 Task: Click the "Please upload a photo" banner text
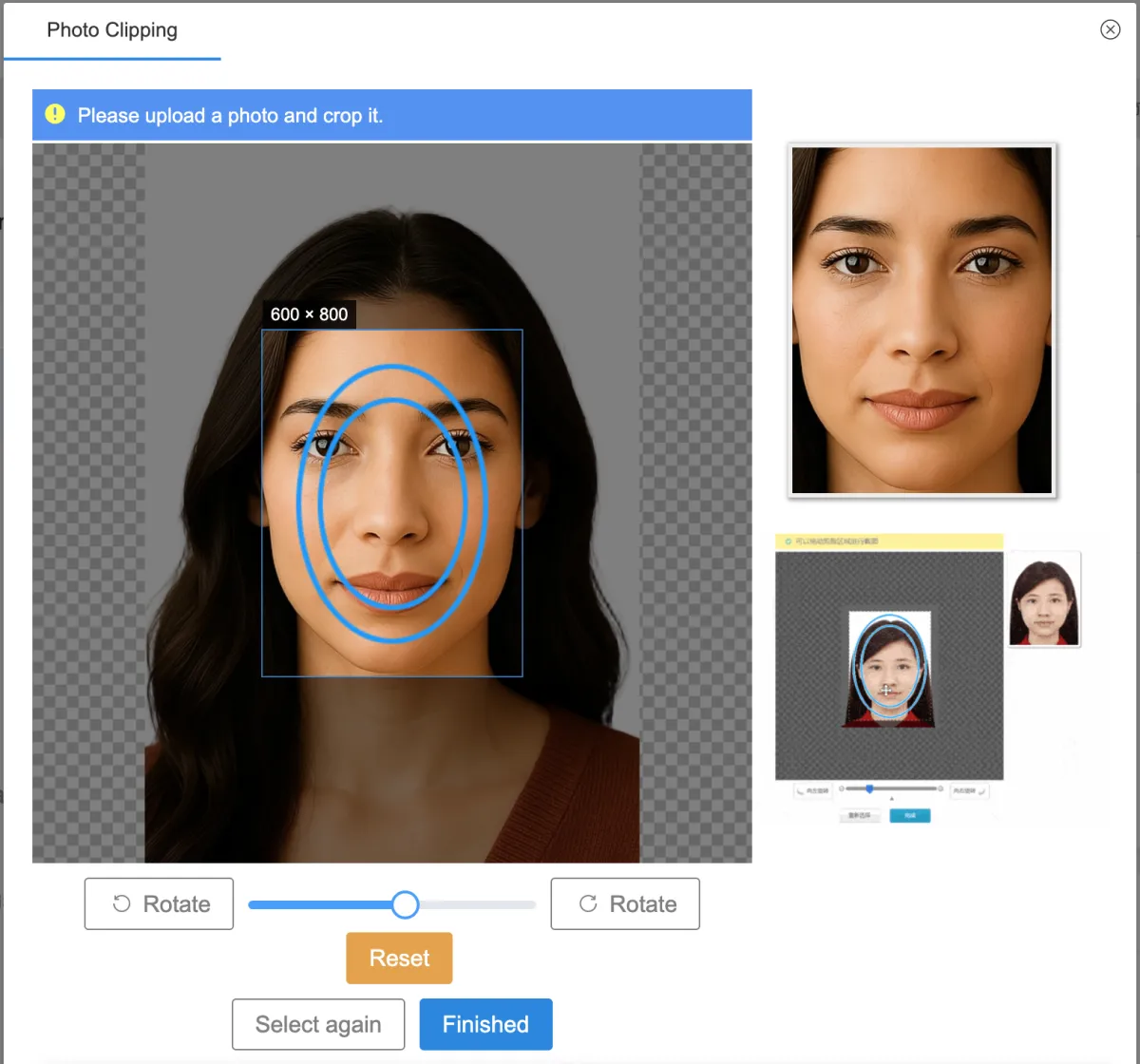(x=230, y=116)
